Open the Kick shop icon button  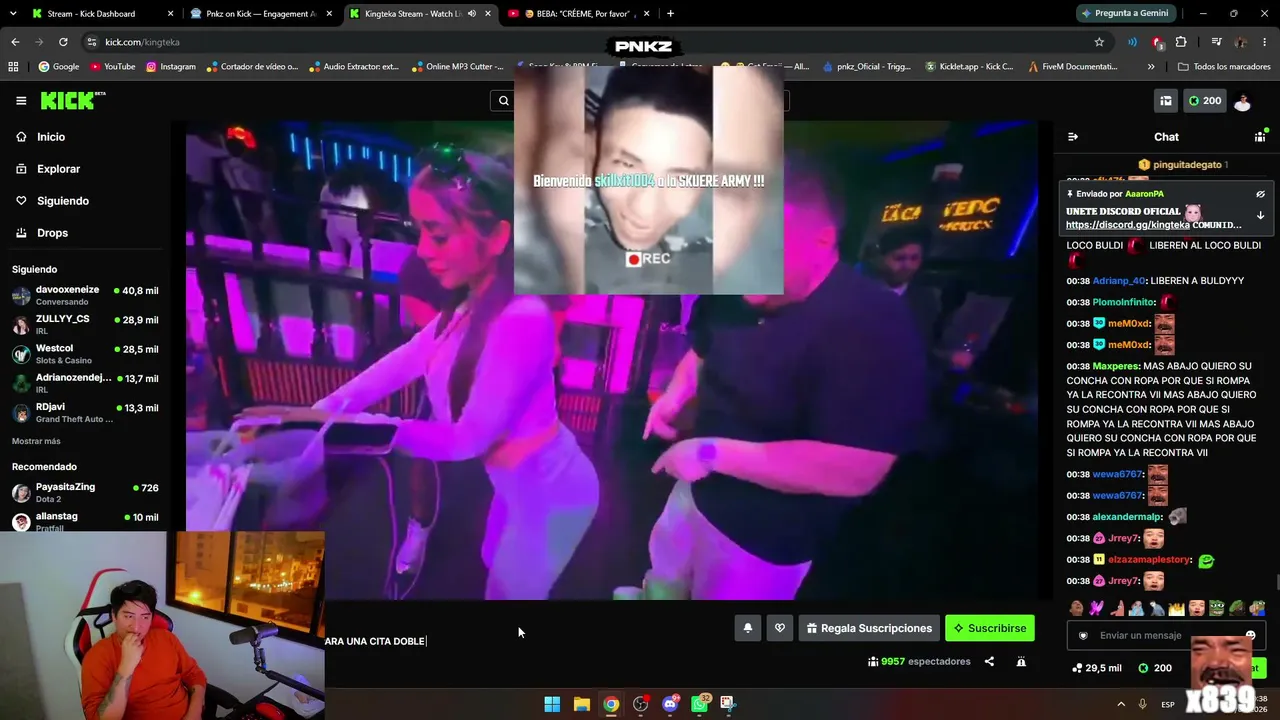(1166, 101)
